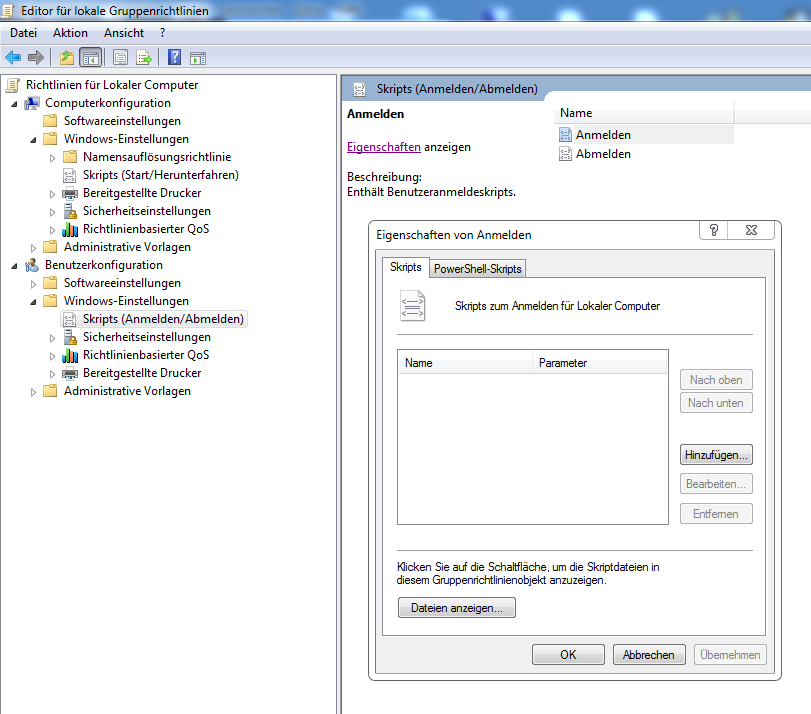Toggle the Show/Hide console tree icon

[x=90, y=57]
